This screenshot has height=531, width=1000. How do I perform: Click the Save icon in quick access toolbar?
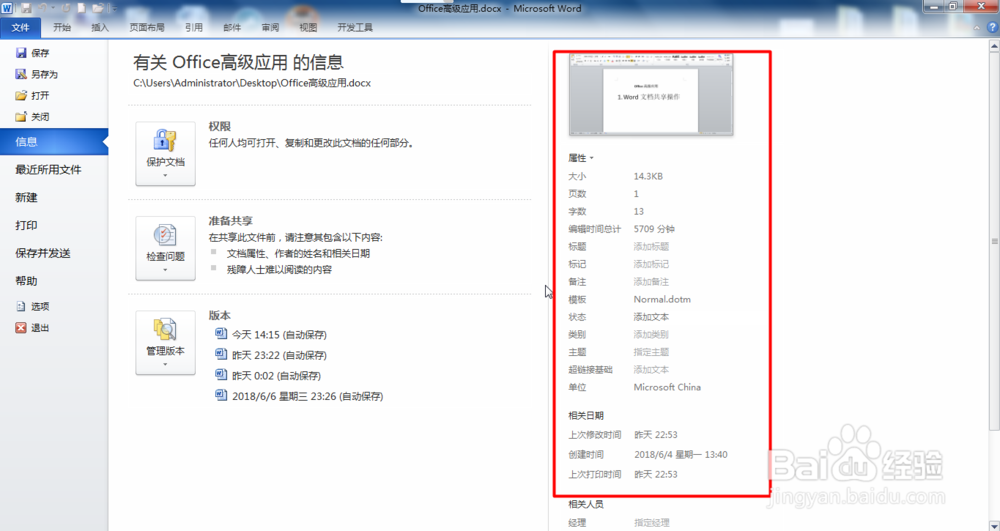(26, 8)
